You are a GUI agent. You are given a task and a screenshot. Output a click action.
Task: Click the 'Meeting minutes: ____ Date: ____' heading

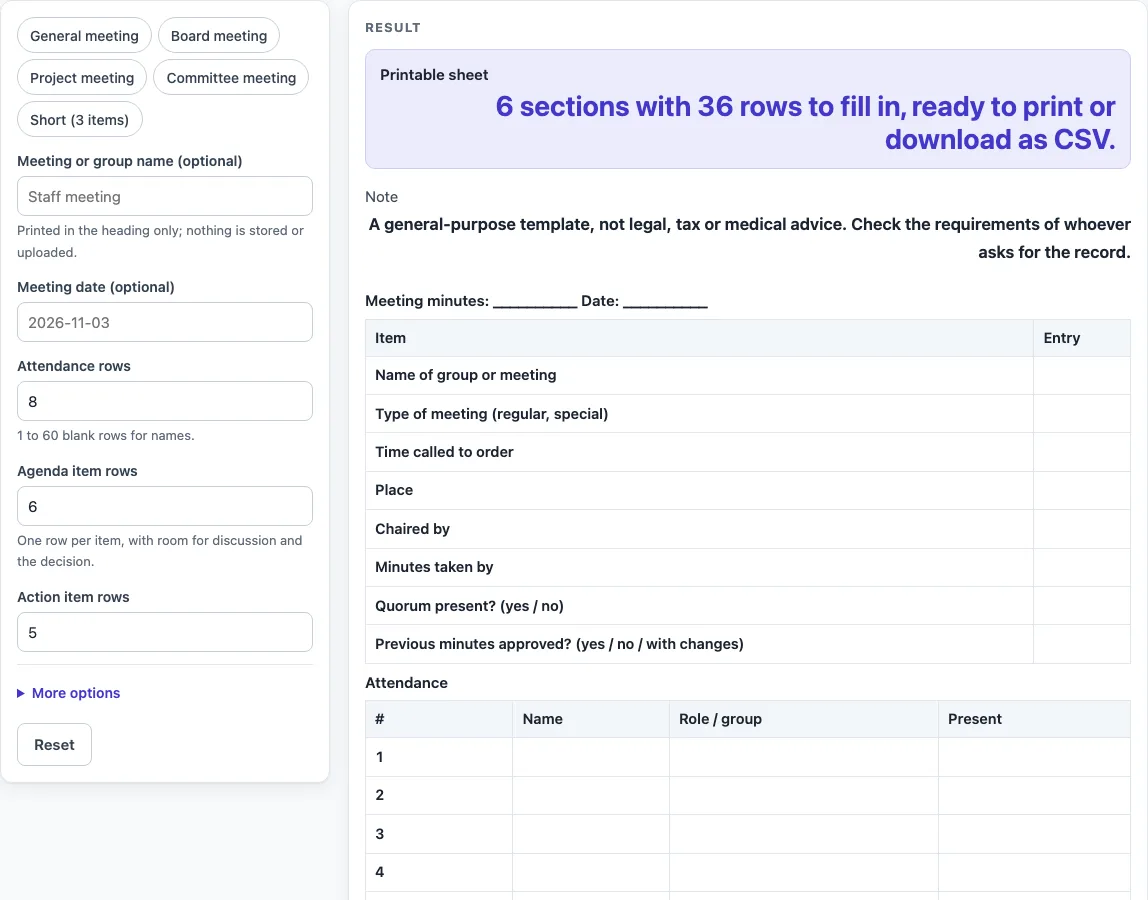(536, 301)
